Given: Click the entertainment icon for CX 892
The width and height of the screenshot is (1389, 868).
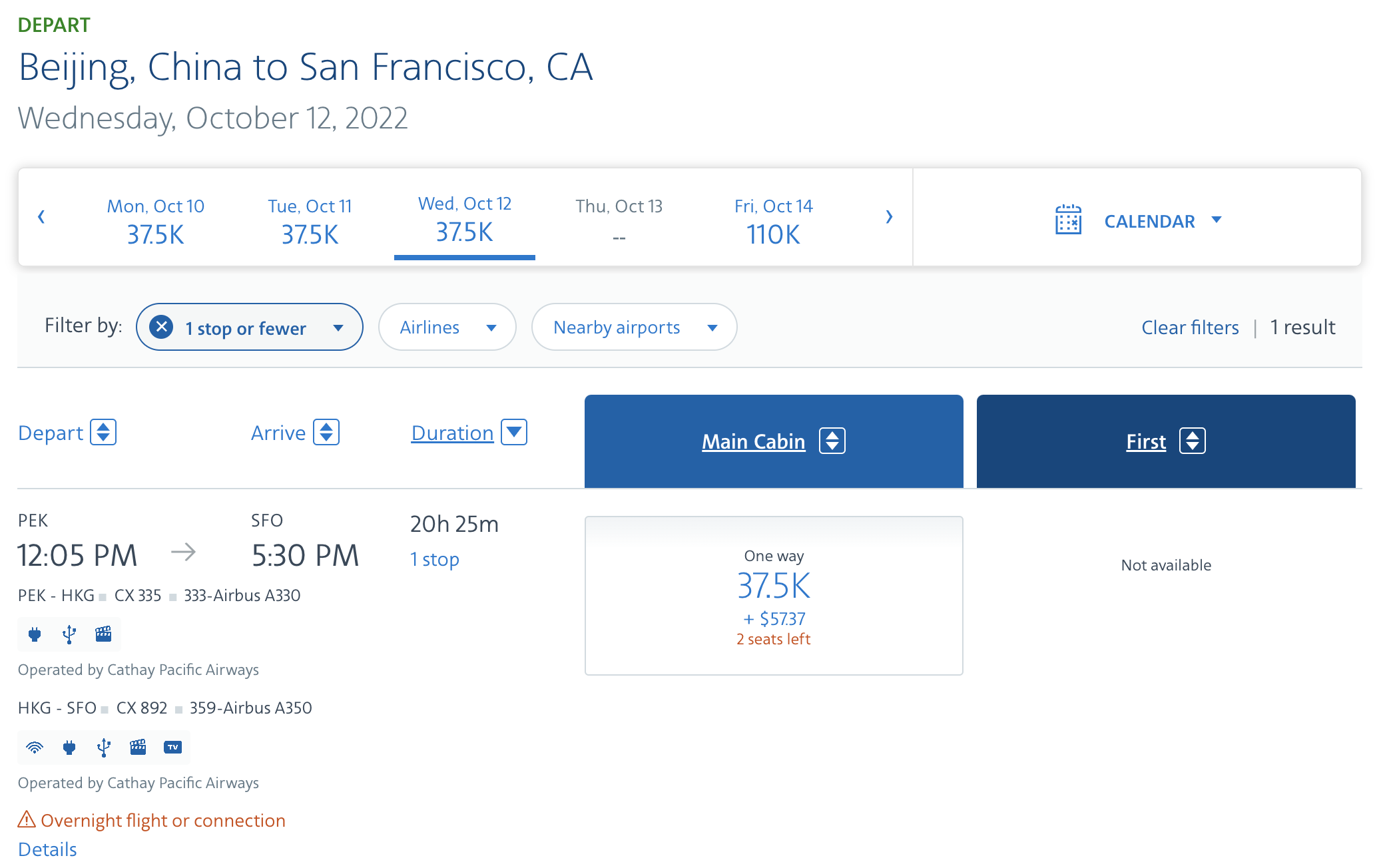Looking at the screenshot, I should pyautogui.click(x=138, y=748).
